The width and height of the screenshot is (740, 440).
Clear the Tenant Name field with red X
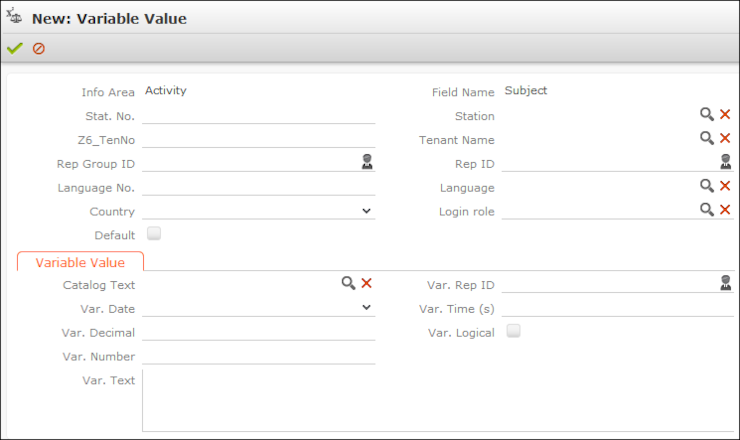725,139
